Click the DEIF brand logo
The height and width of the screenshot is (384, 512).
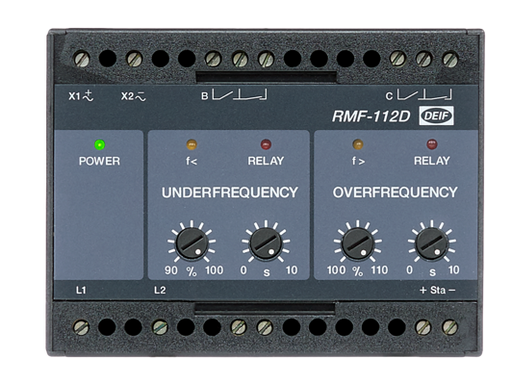[436, 116]
